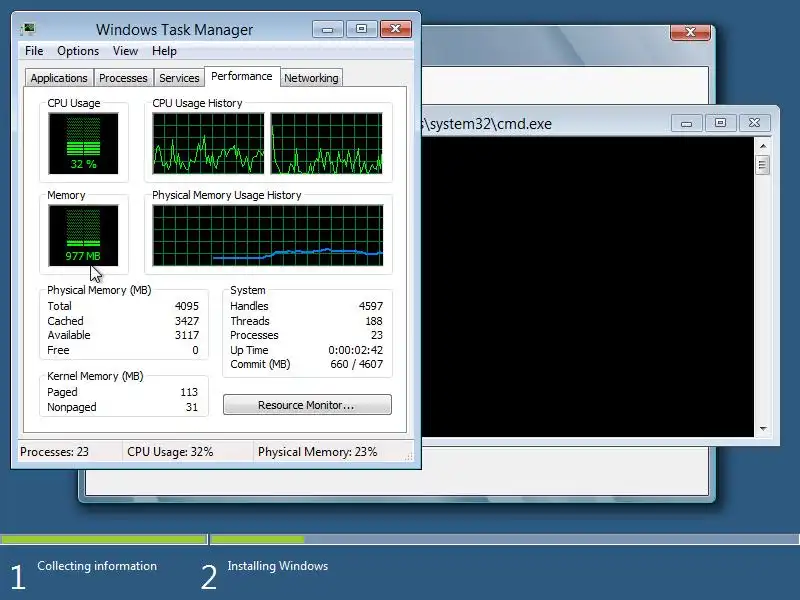Switch to the Processes tab
Screen dimensions: 800x600
[123, 78]
